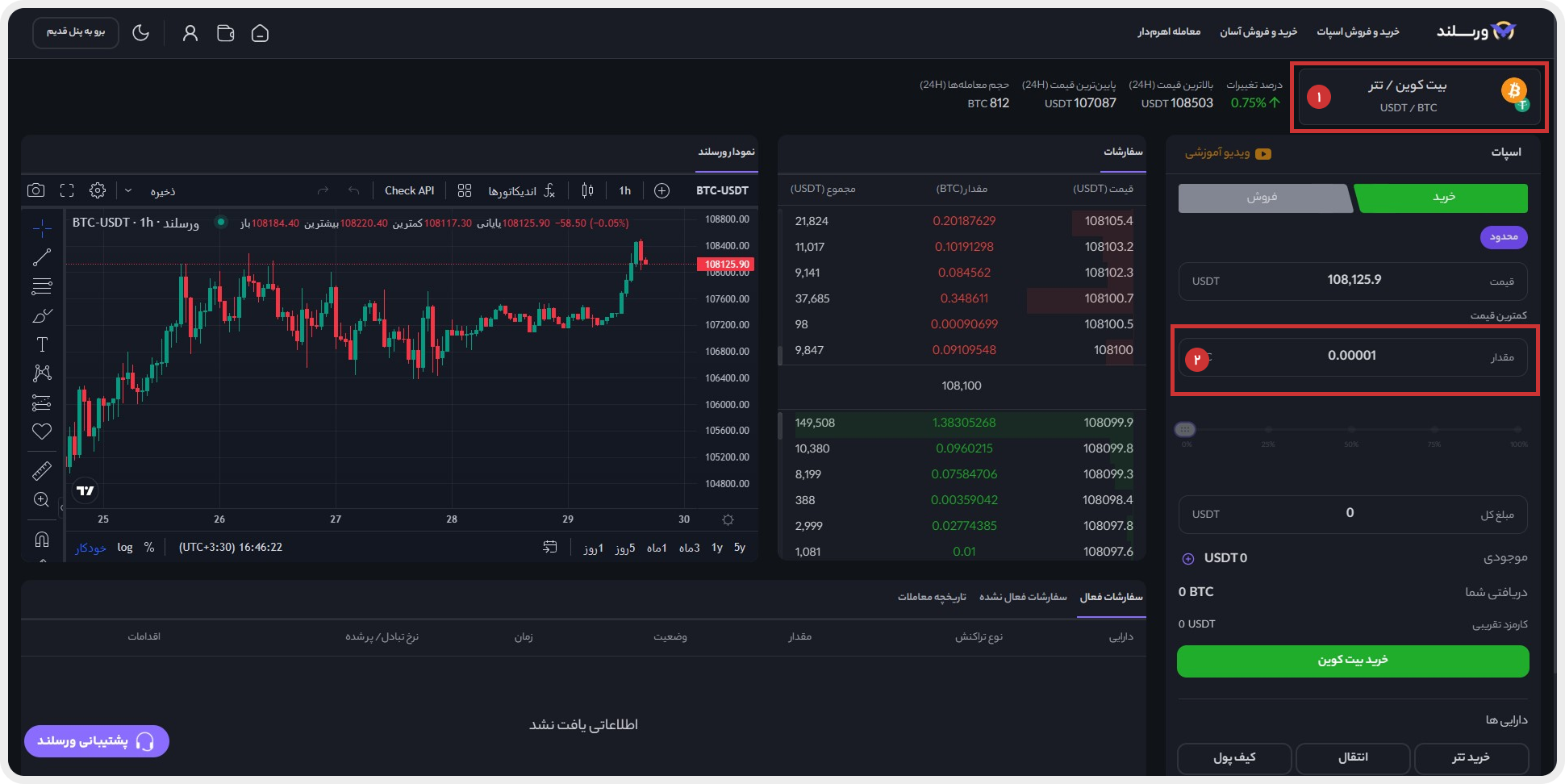The image size is (1565, 784).
Task: Enter fullscreen chart mode icon
Action: 67,190
